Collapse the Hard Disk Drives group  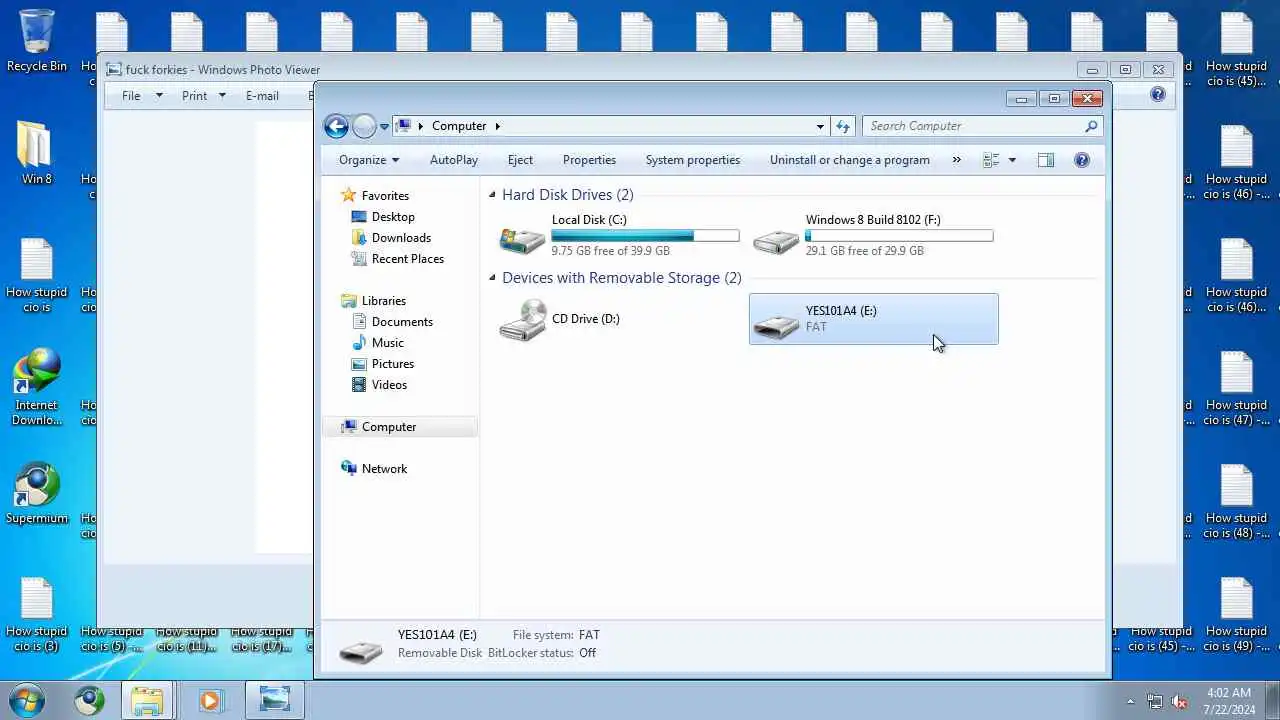point(492,195)
